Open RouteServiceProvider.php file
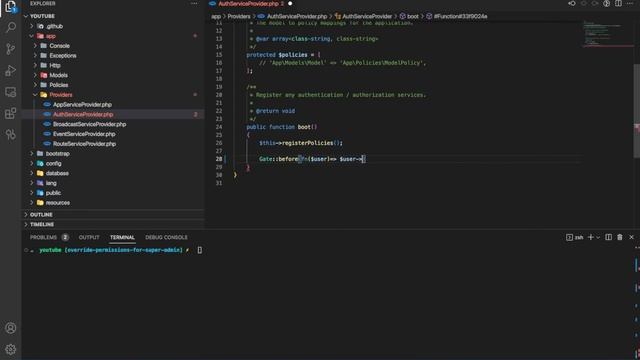The image size is (640, 360). [84, 144]
